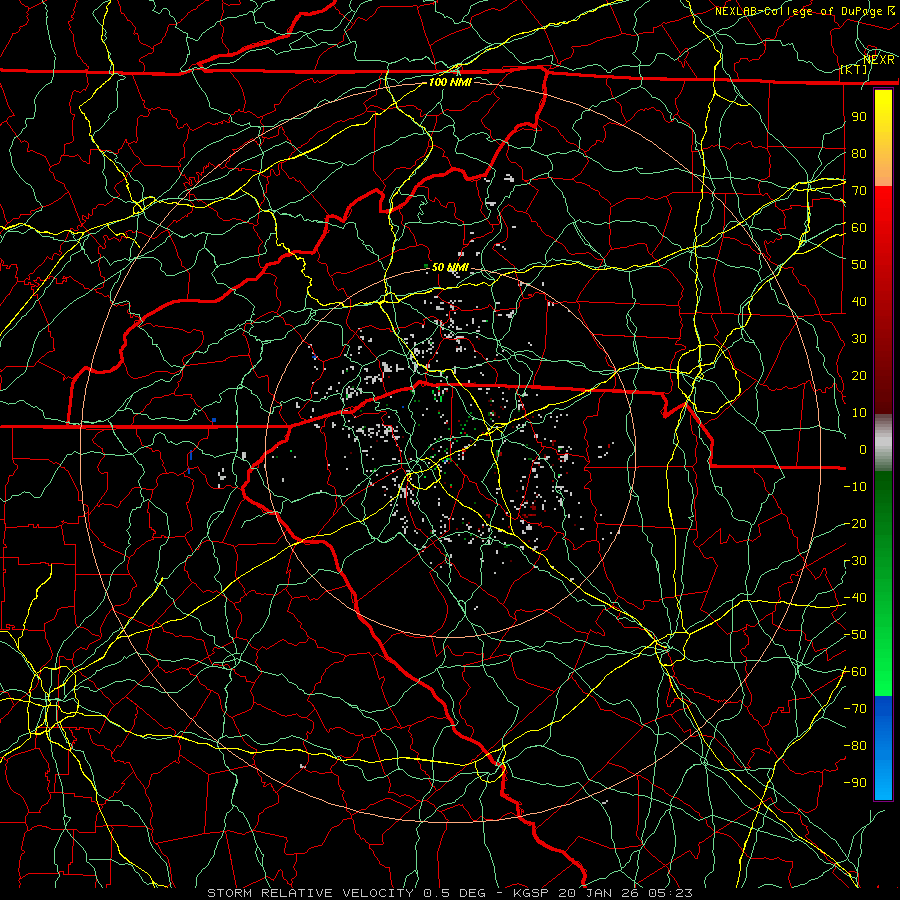The height and width of the screenshot is (900, 900).
Task: Click the orange 70-knot band on color scale
Action: coord(883,175)
